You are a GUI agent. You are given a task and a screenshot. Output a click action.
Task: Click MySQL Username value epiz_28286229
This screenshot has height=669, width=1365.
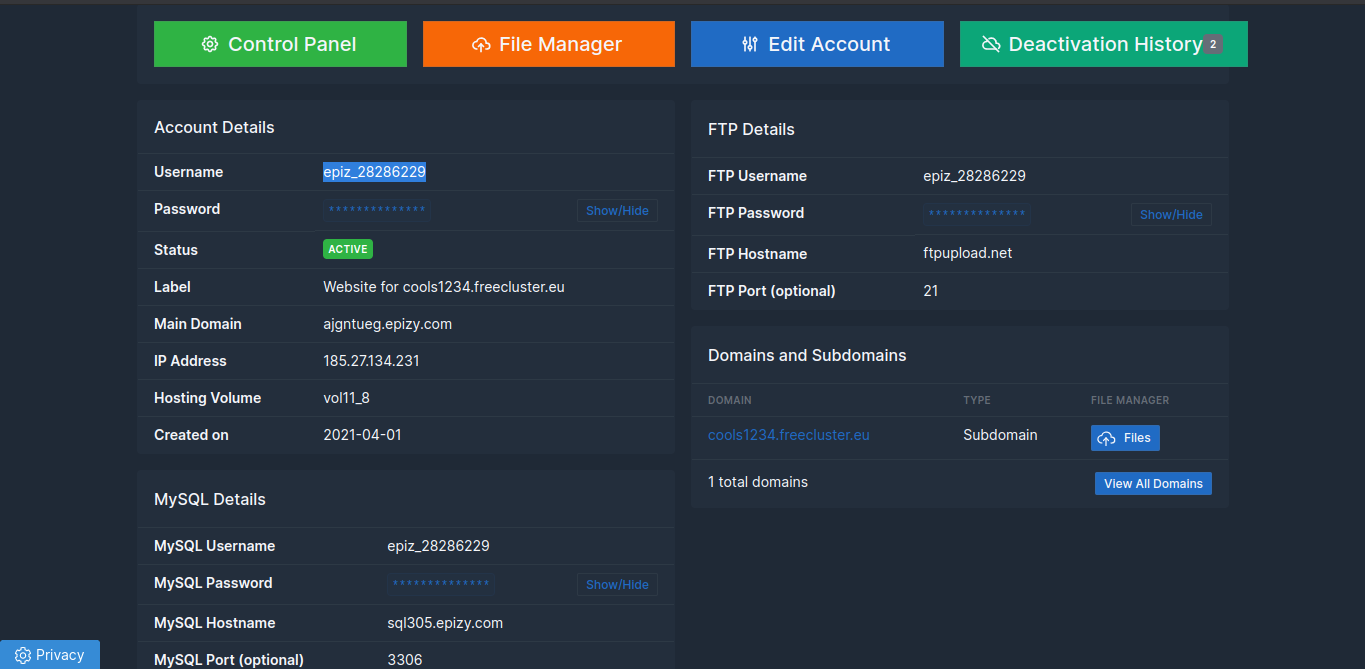click(438, 546)
